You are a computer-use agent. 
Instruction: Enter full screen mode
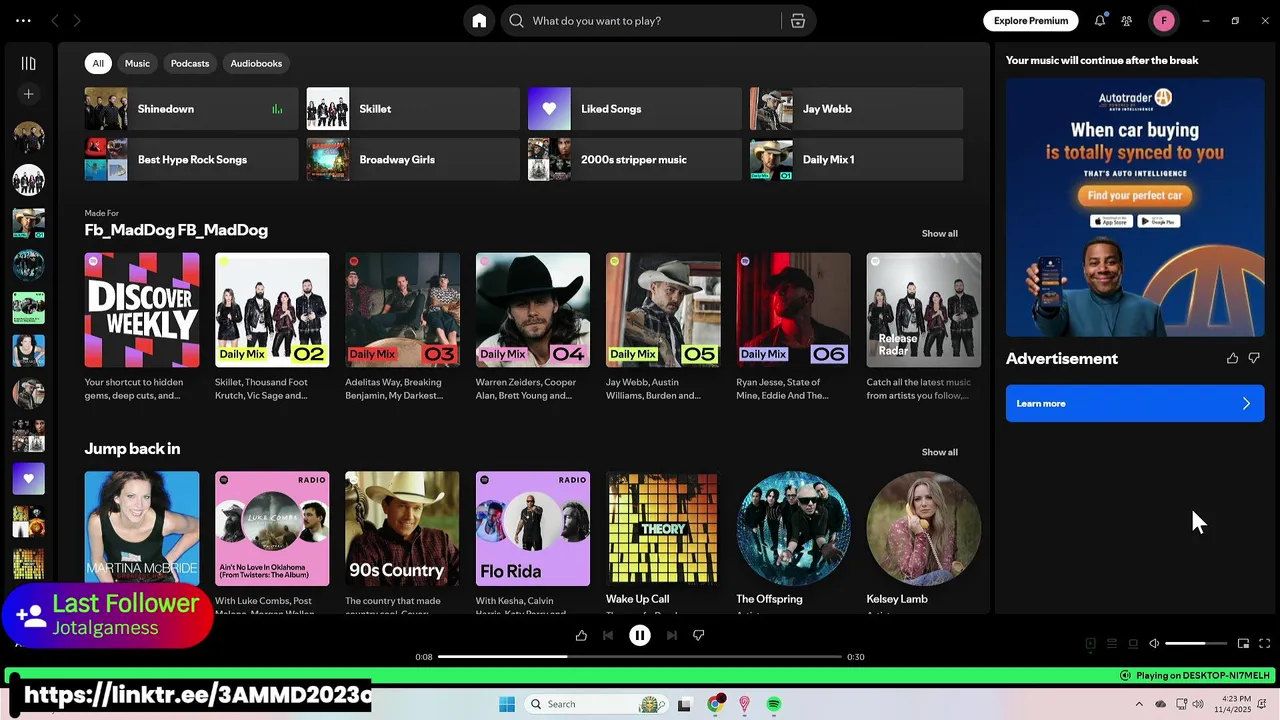(1264, 644)
